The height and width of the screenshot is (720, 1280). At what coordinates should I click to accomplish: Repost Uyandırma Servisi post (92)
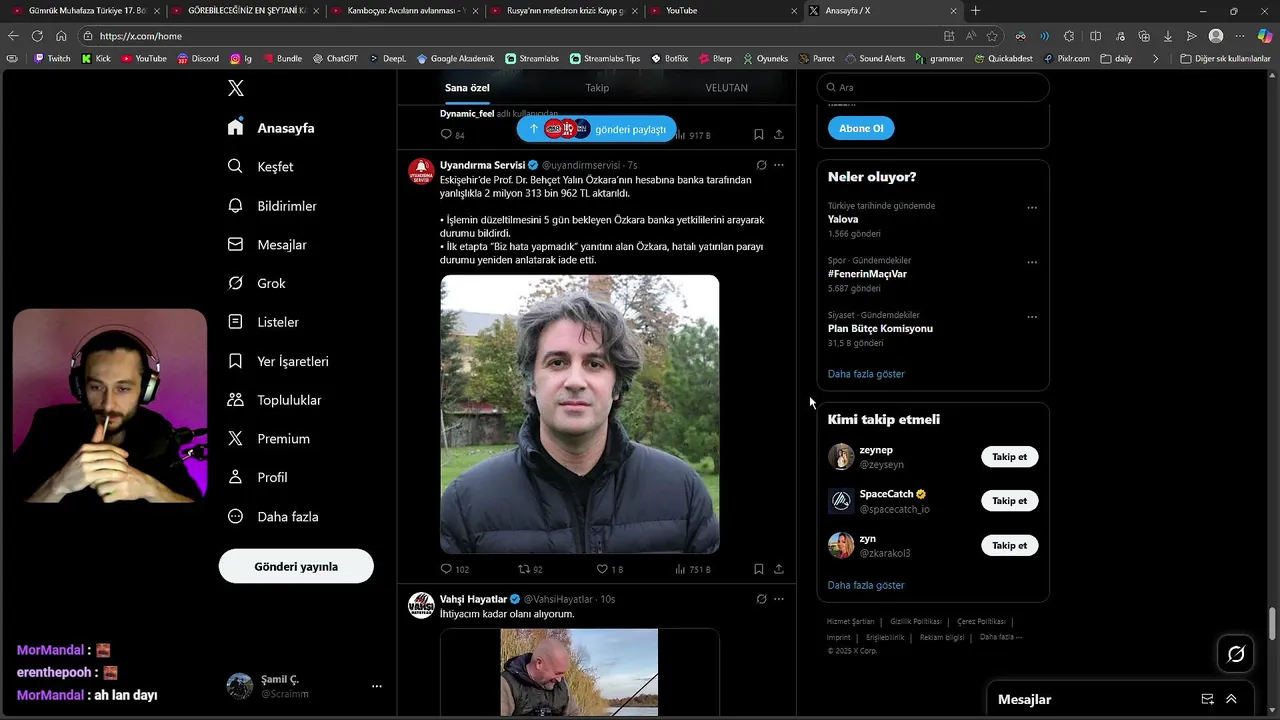click(530, 569)
